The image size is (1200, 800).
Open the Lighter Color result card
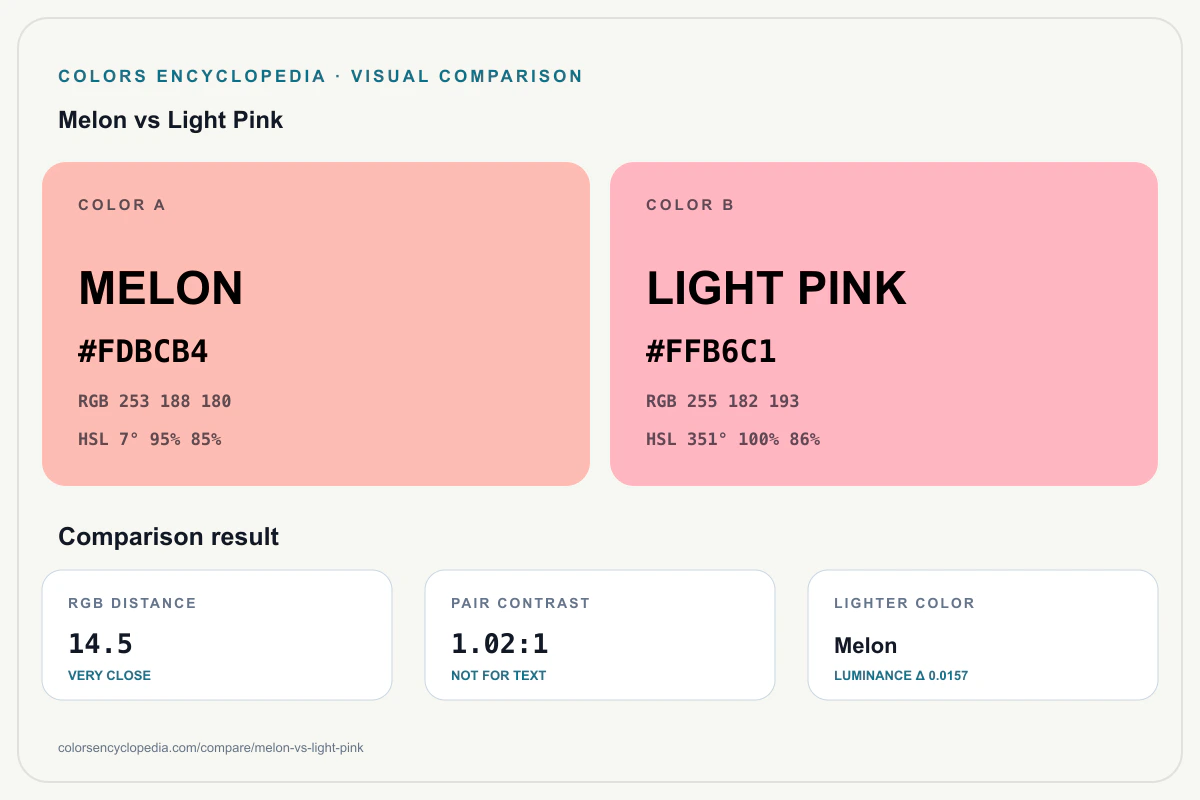coord(983,635)
